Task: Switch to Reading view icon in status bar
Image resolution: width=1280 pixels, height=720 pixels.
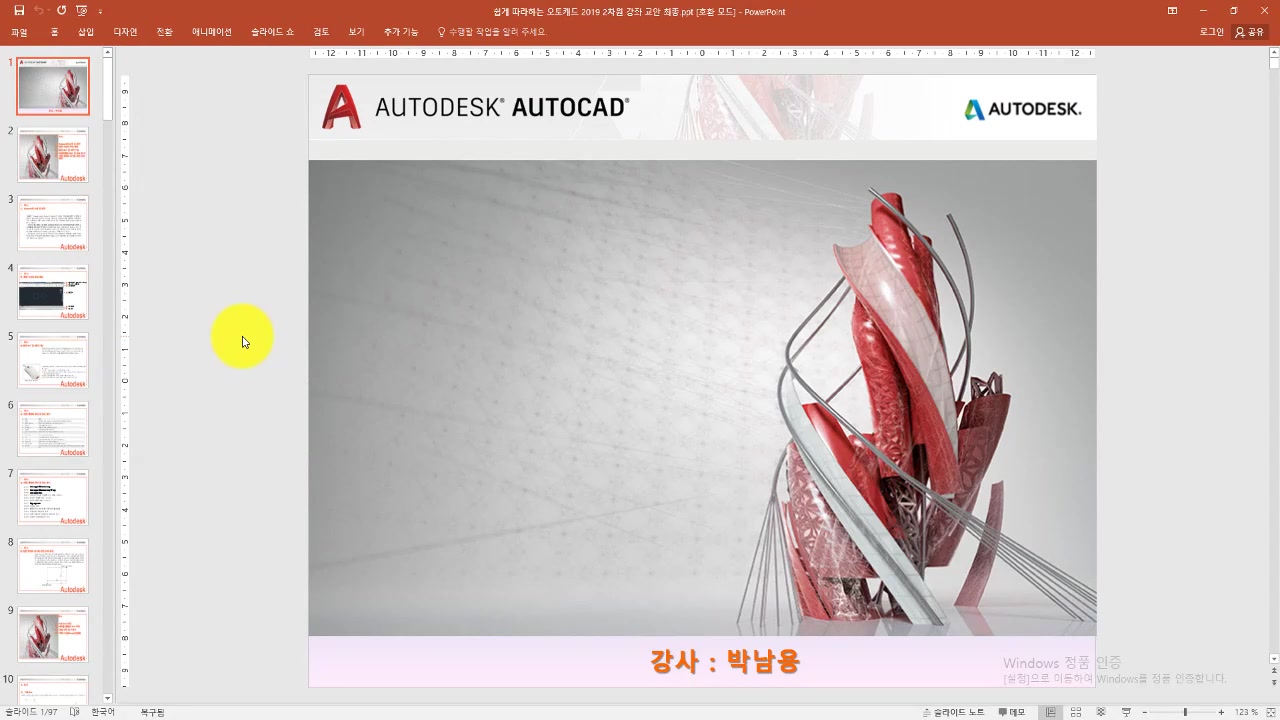Action: click(x=1100, y=712)
